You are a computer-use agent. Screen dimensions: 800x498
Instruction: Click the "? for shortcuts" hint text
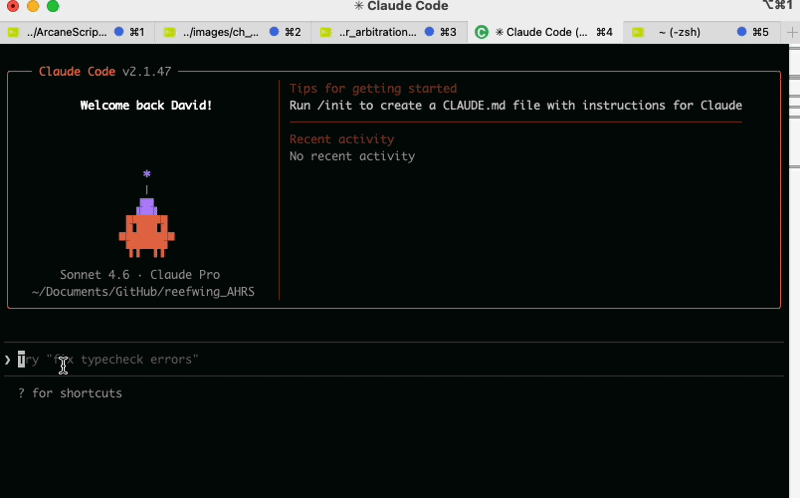[x=70, y=393]
